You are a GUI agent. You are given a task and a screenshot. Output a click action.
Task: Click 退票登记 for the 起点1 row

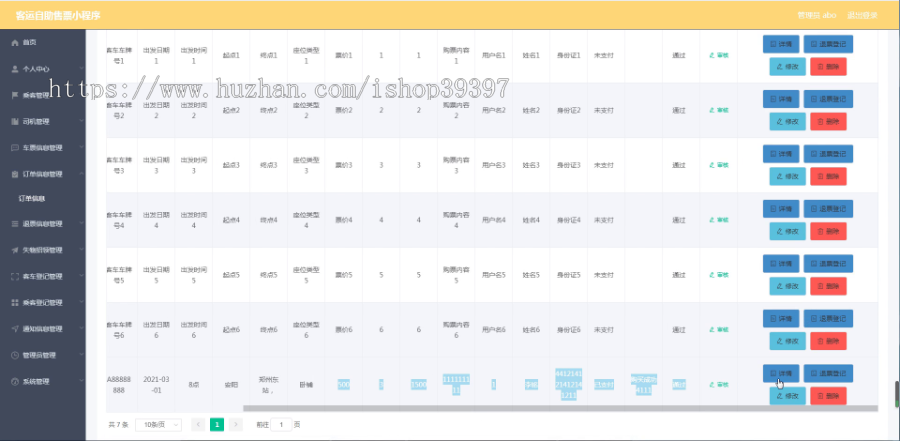pos(828,44)
